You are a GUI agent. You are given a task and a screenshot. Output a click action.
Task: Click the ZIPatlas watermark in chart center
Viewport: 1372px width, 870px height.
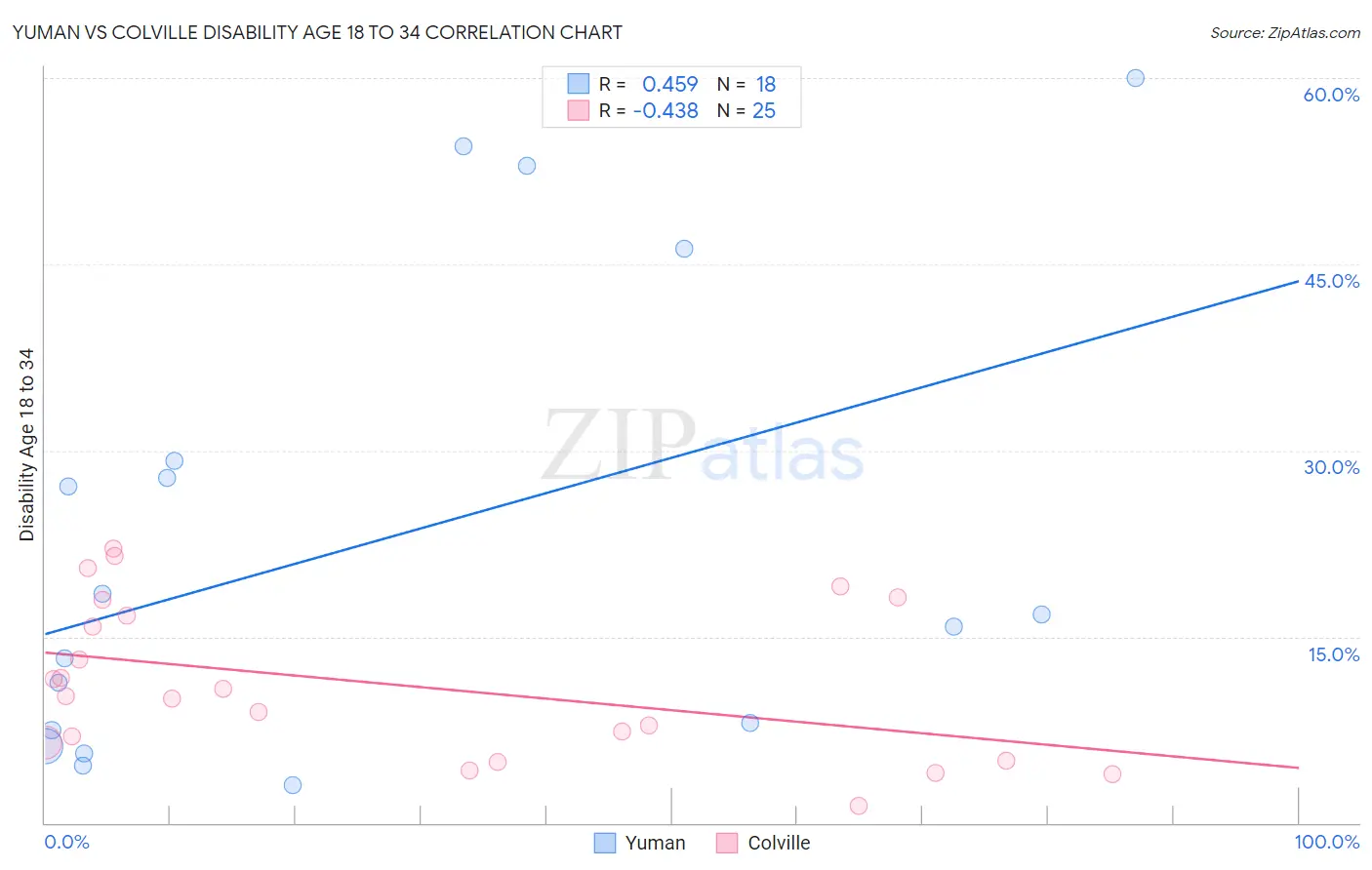click(x=703, y=446)
